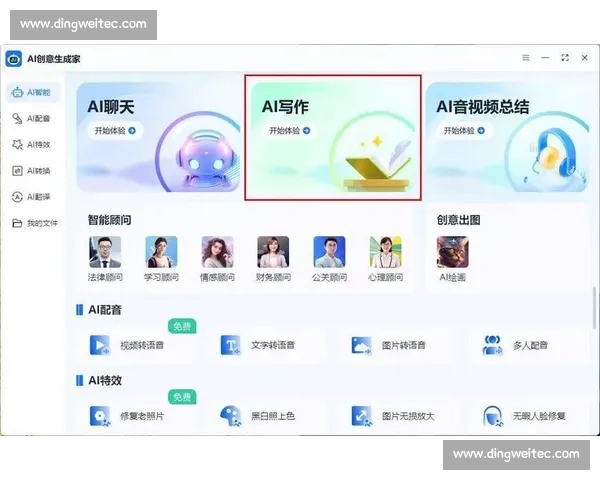Click the 黑白照上色 label
The image size is (600, 480).
pos(273,416)
